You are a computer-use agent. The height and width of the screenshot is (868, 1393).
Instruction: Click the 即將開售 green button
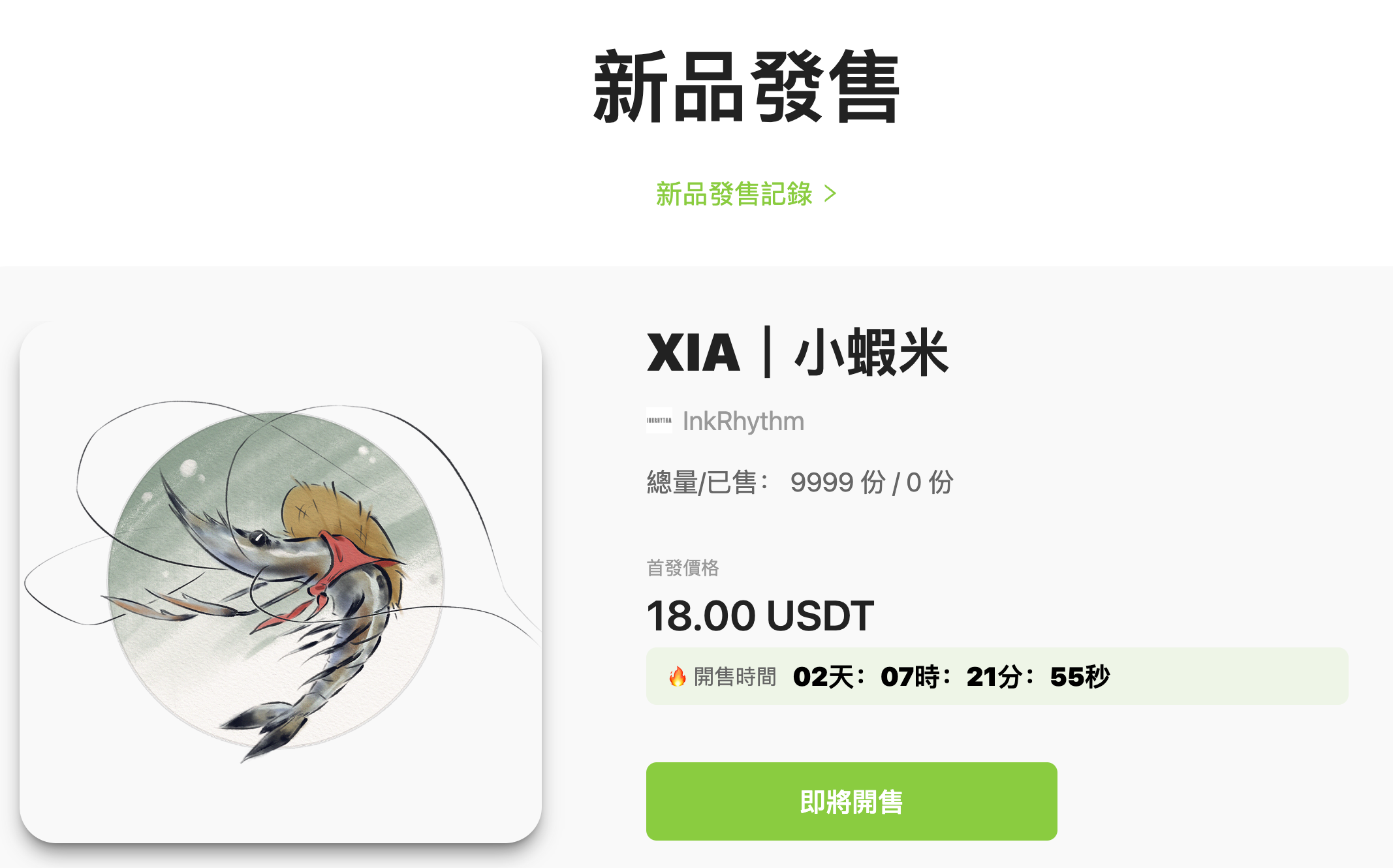tap(851, 801)
